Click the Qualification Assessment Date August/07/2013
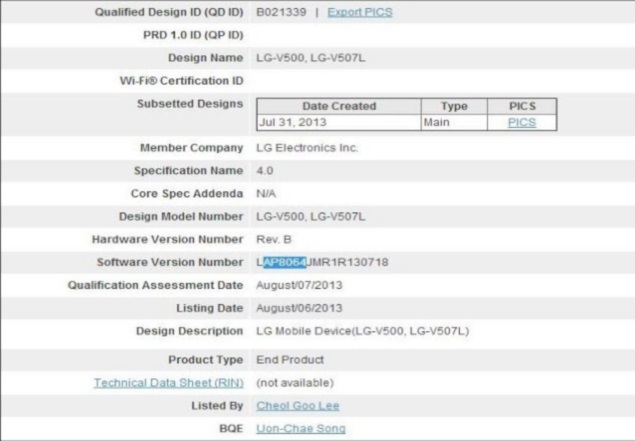Screen dimensions: 635x441 (x=299, y=285)
